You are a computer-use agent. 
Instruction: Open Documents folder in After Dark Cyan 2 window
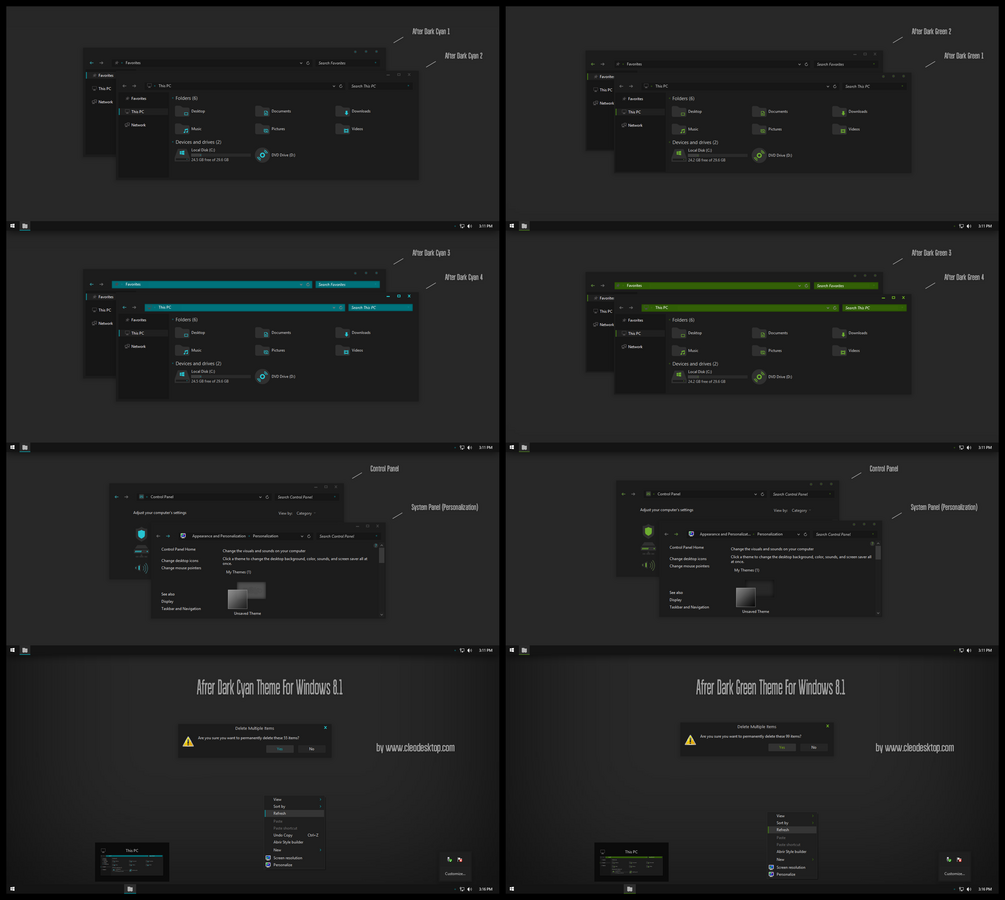[x=274, y=112]
